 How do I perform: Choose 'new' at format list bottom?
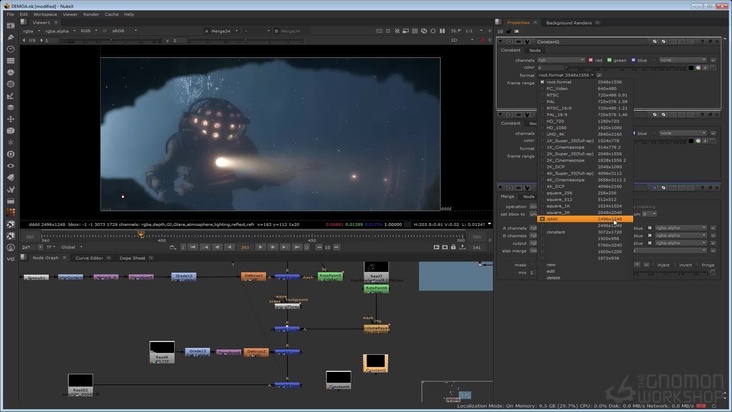(x=551, y=265)
